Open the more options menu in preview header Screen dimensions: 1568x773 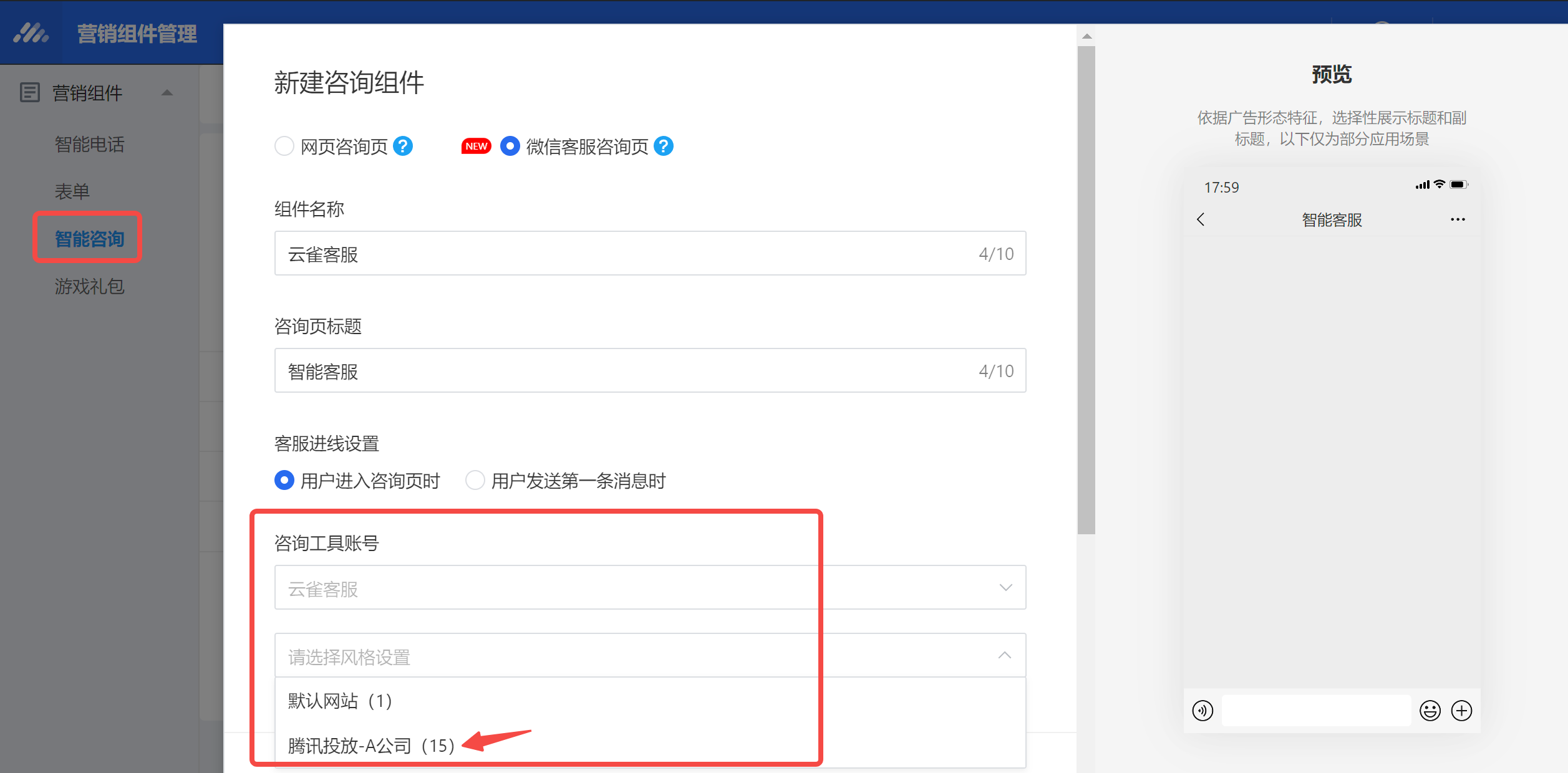click(x=1458, y=219)
